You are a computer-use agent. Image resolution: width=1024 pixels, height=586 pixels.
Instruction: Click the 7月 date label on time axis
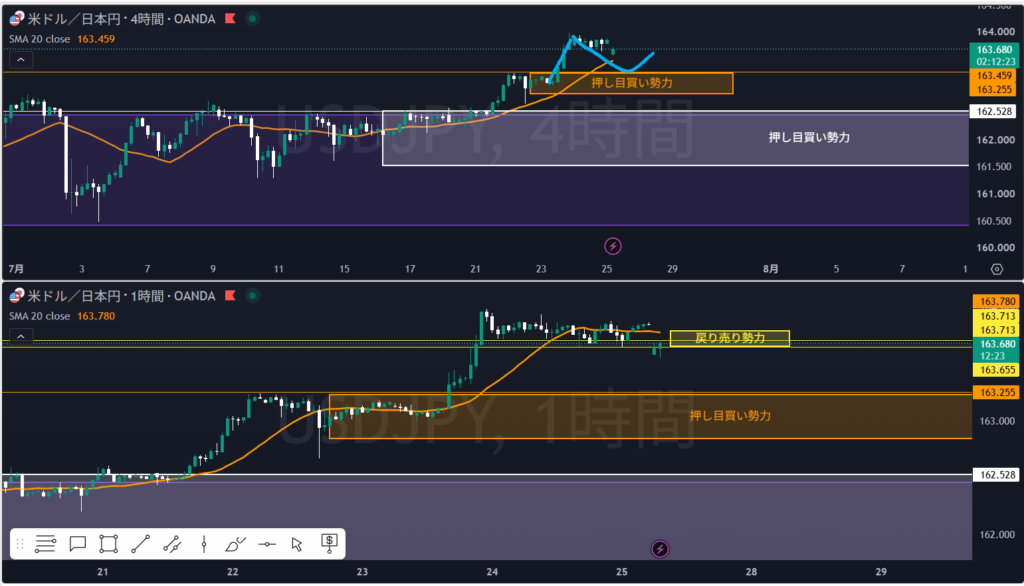pos(16,269)
